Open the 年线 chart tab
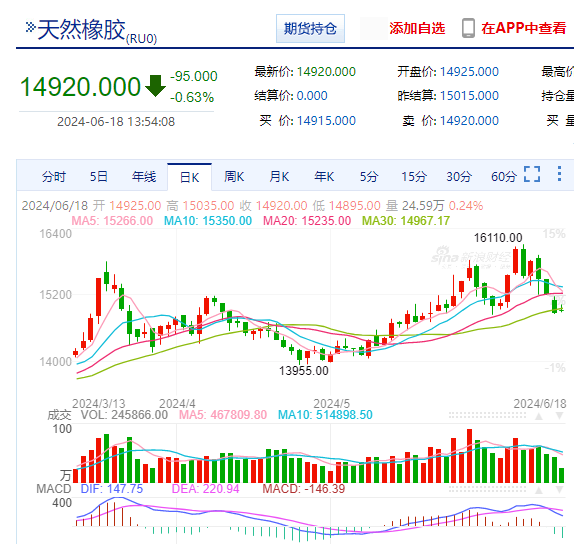The width and height of the screenshot is (574, 544). pos(144,177)
